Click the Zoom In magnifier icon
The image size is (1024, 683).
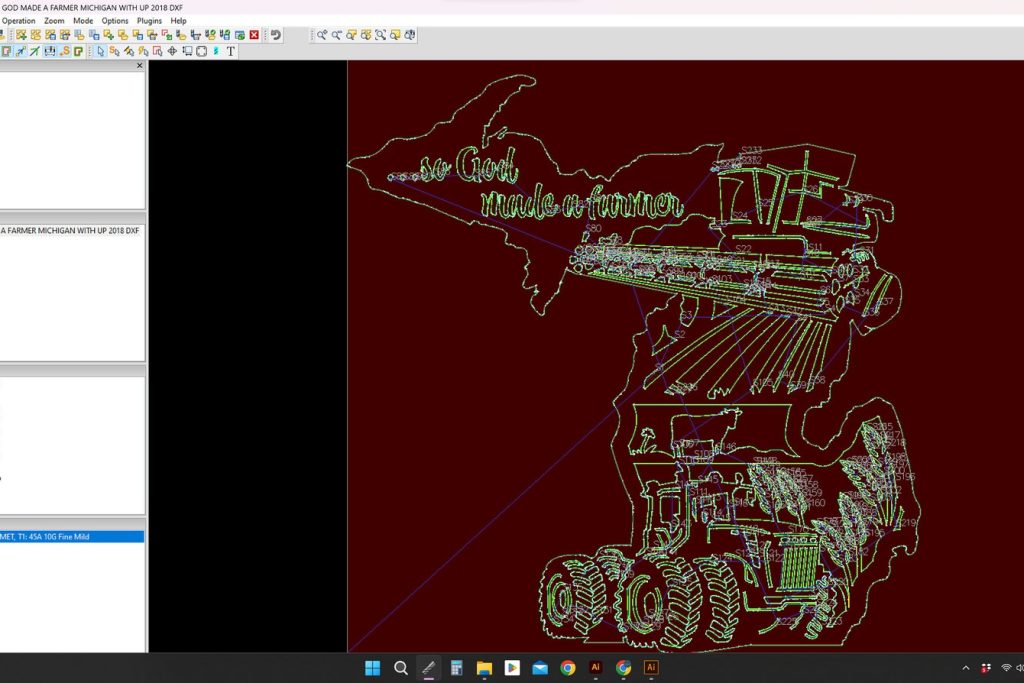tap(322, 35)
